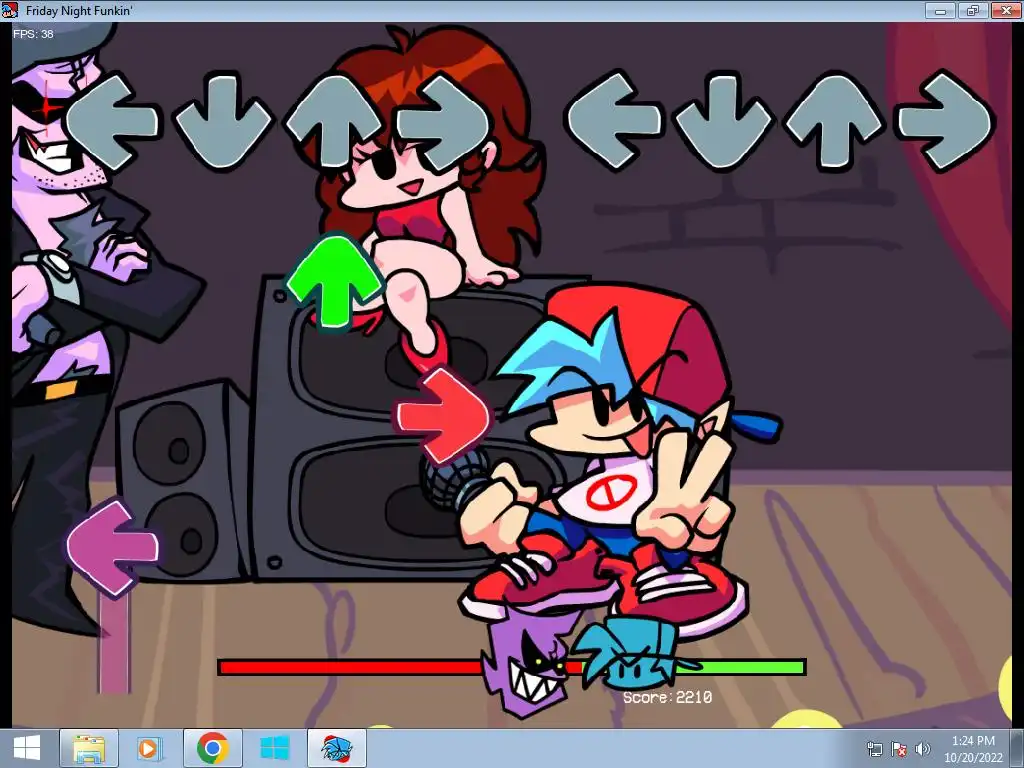Open the clock showing 1:24 PM
The width and height of the screenshot is (1024, 768).
point(973,748)
